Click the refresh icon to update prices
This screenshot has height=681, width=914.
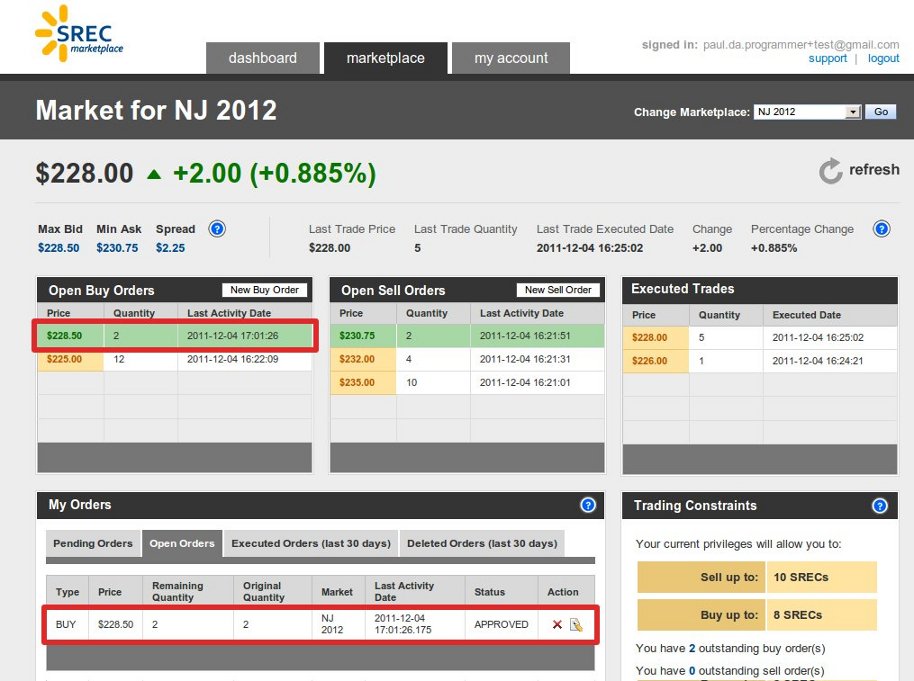click(831, 170)
